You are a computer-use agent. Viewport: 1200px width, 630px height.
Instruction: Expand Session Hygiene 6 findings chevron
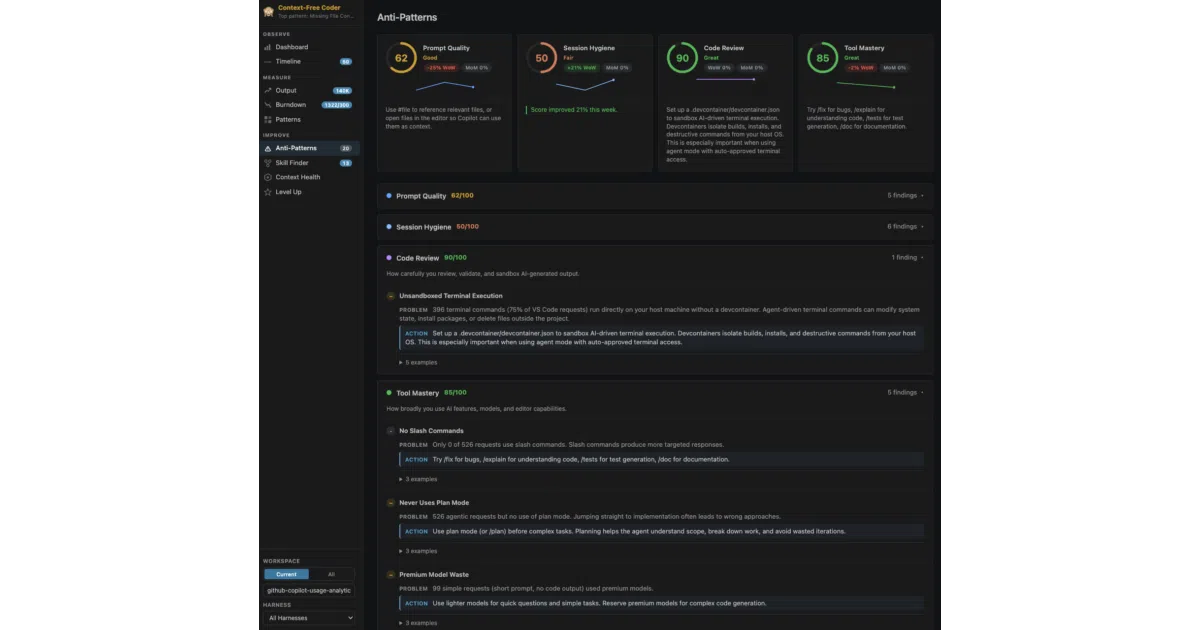[x=922, y=227]
